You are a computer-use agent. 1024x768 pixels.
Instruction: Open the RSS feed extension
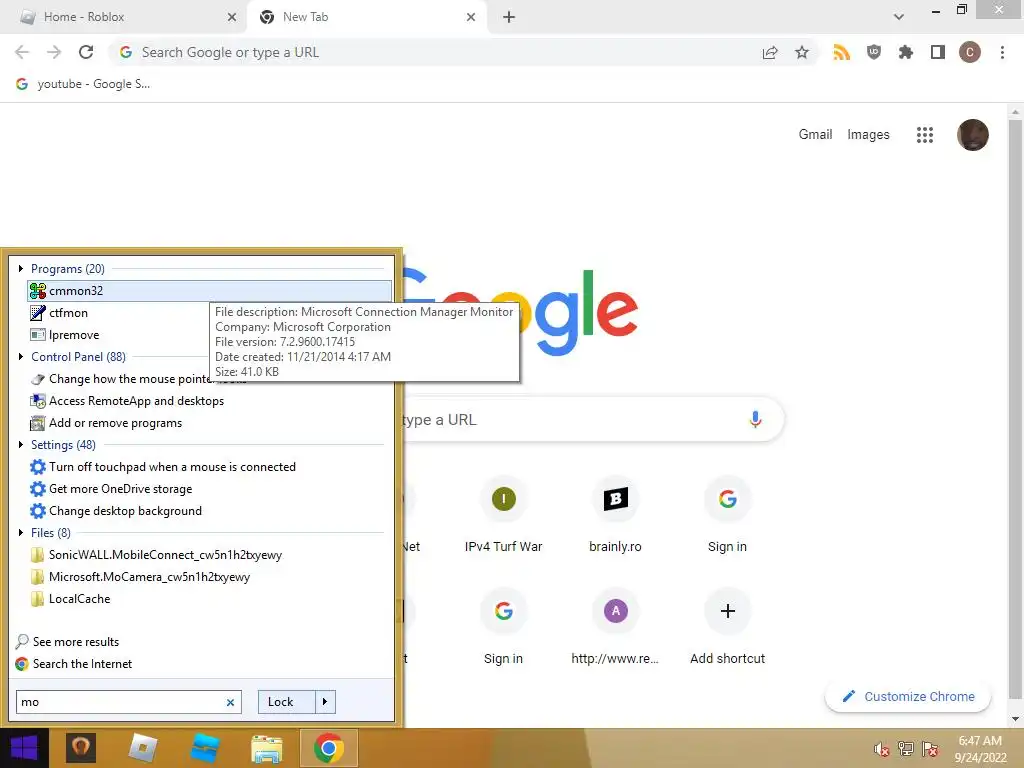click(x=841, y=52)
